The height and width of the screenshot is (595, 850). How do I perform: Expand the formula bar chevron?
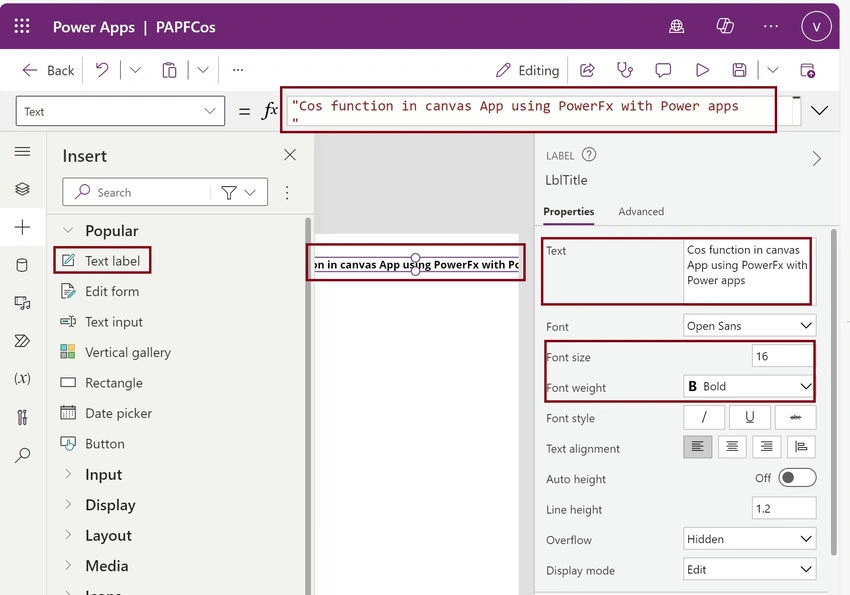(x=819, y=111)
